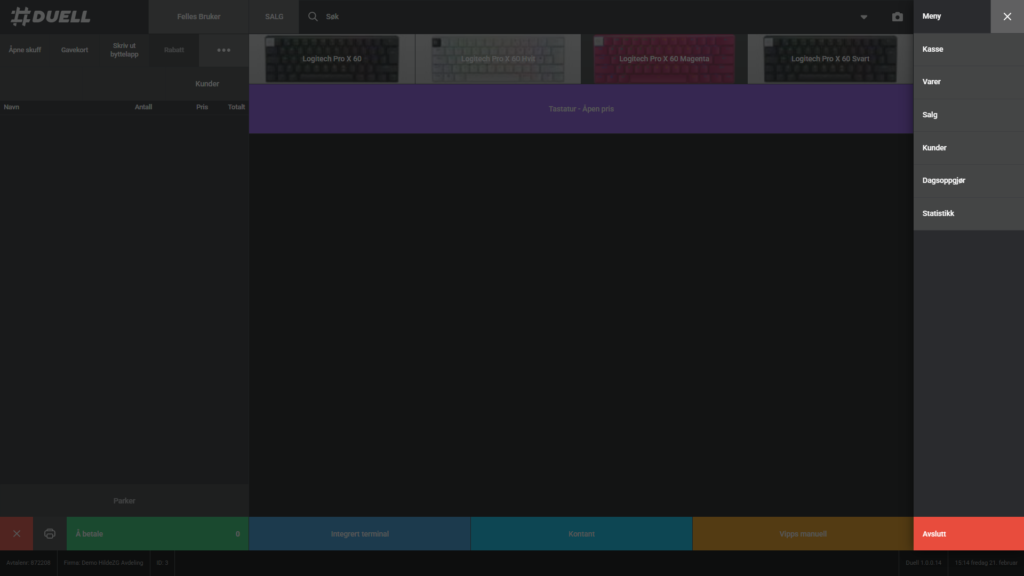The height and width of the screenshot is (576, 1024).
Task: Select the Logitech Pro X 60 Magenta product
Action: pos(664,59)
